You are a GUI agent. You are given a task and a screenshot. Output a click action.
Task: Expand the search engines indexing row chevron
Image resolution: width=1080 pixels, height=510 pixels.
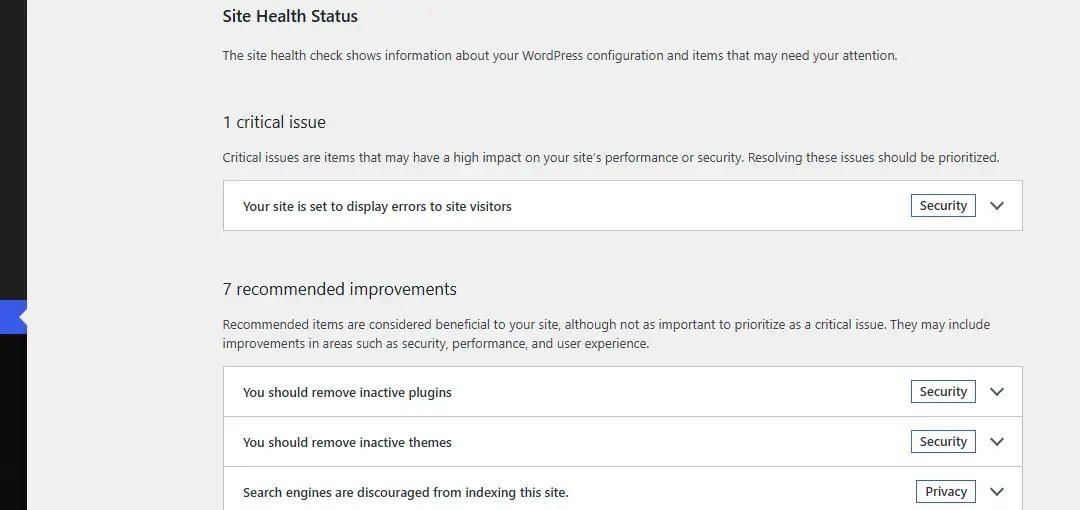[997, 491]
